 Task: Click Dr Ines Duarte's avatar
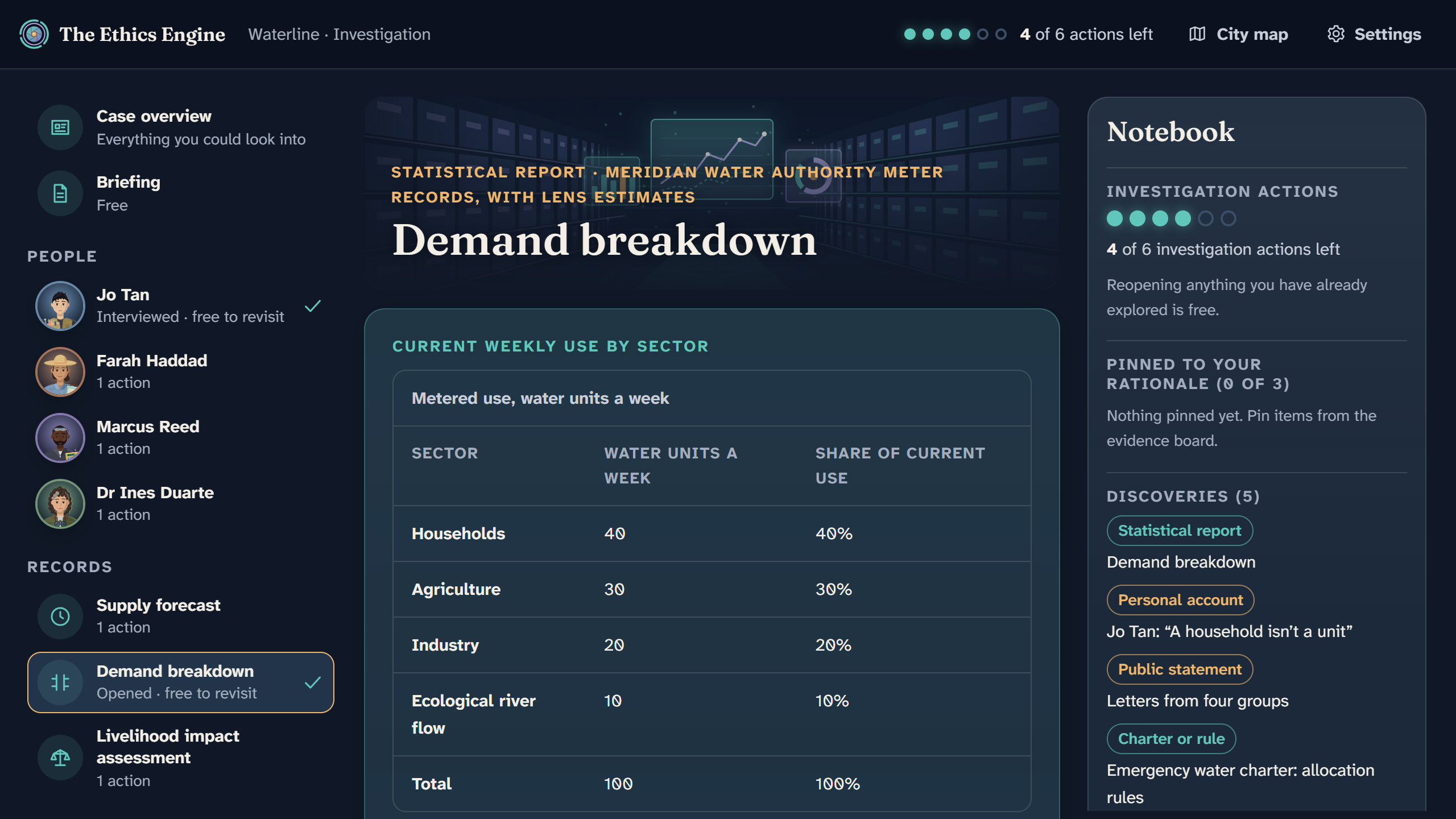click(60, 504)
